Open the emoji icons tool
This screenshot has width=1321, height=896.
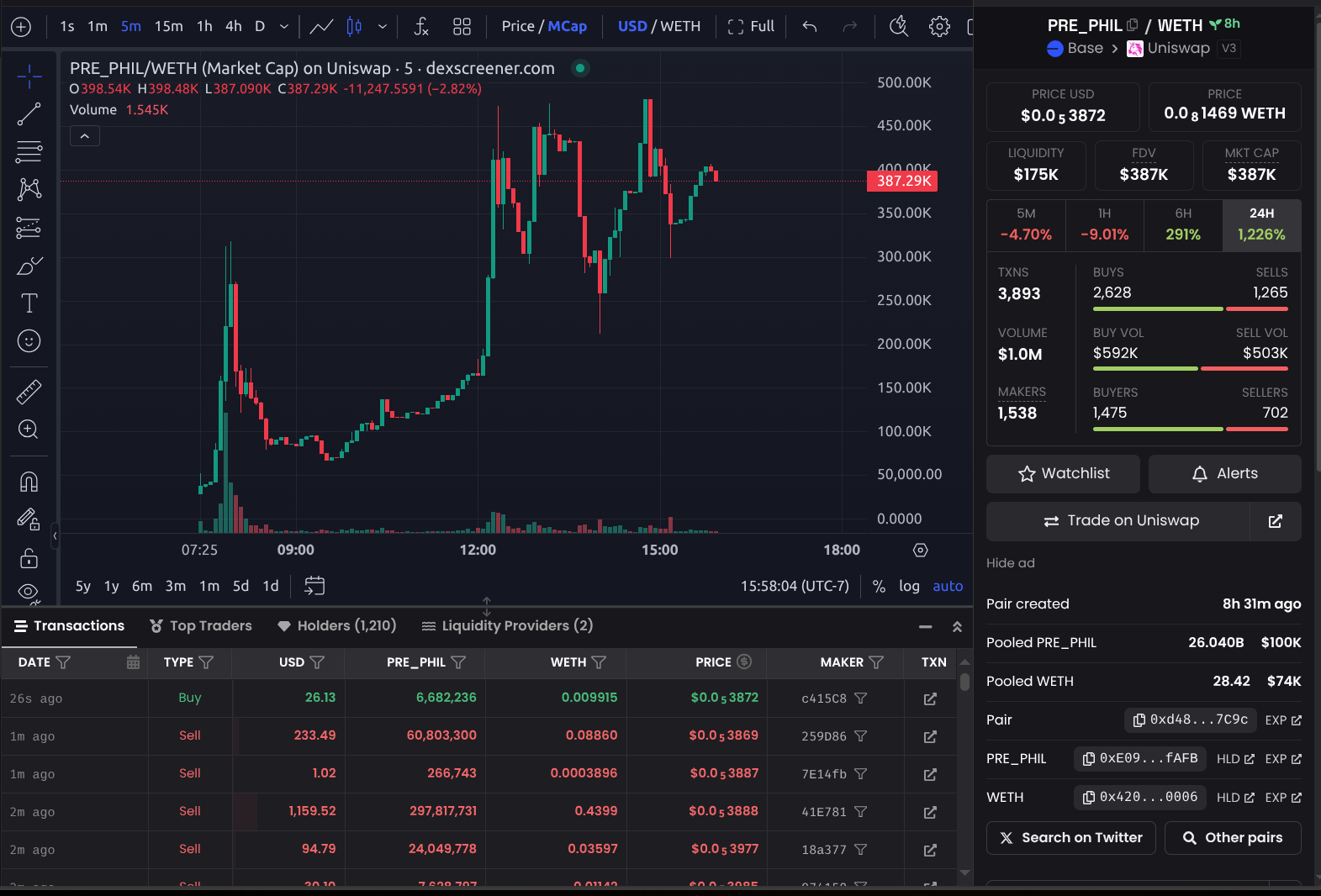[29, 340]
